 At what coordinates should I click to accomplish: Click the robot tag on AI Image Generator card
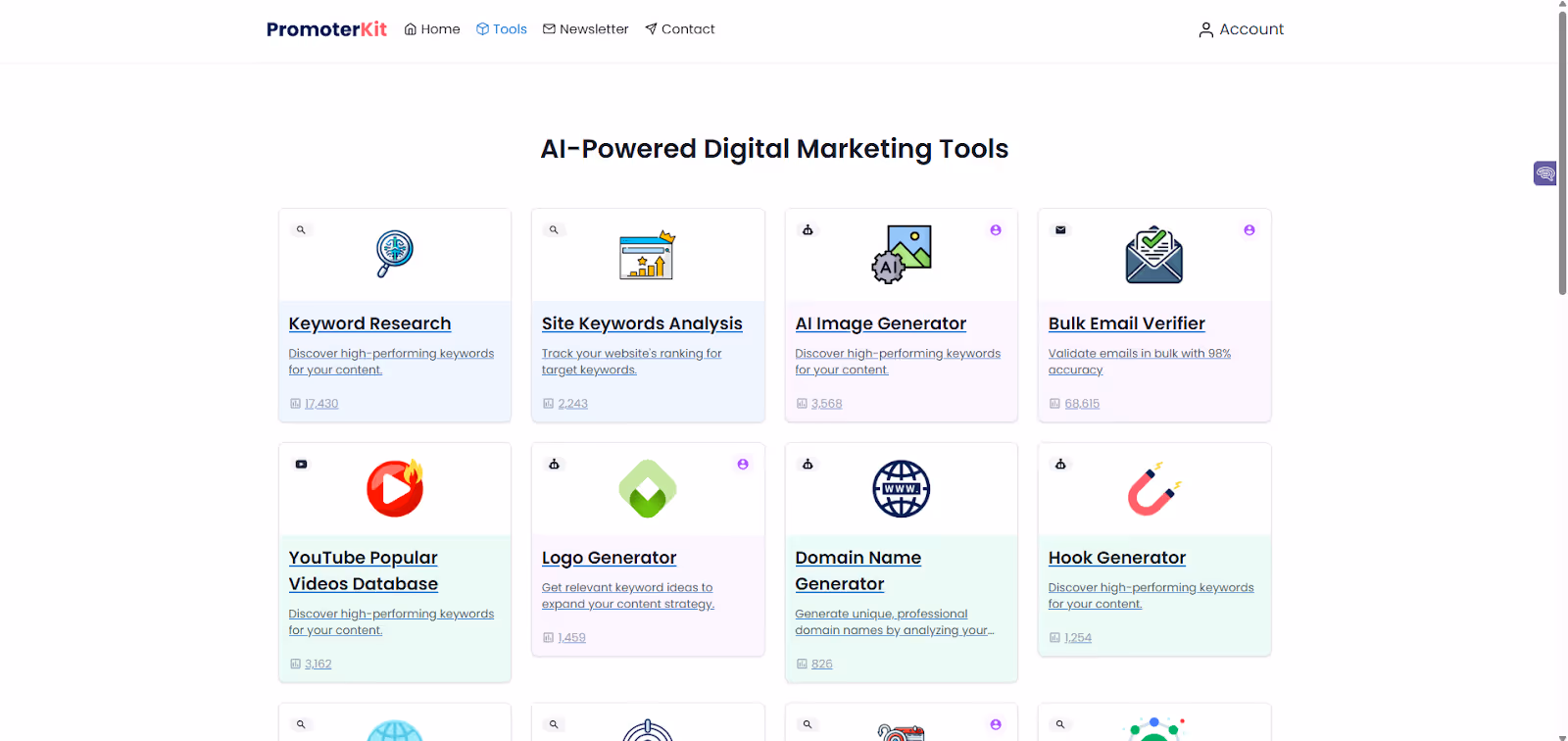(808, 230)
